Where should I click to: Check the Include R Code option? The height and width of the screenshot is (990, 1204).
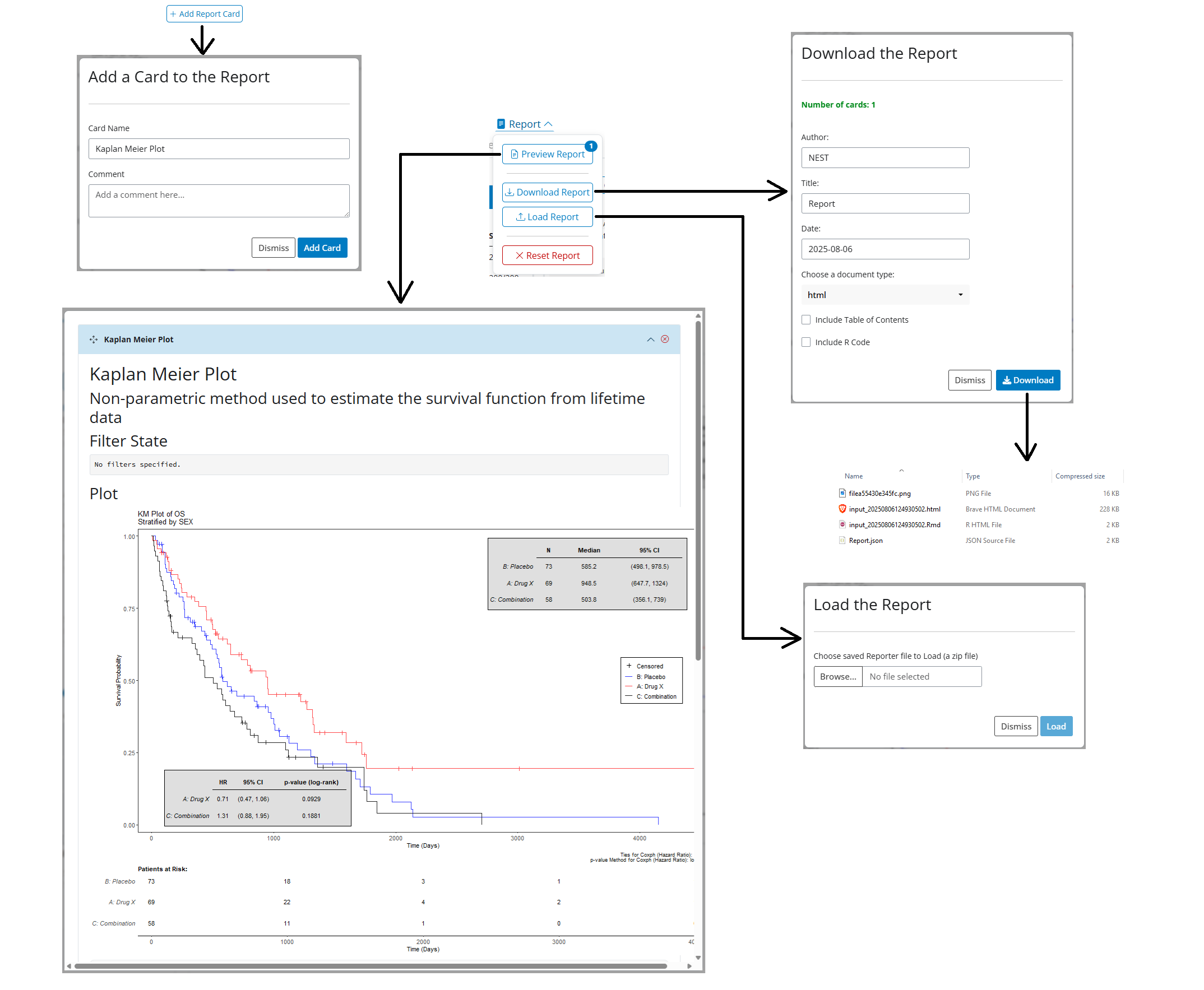[805, 342]
